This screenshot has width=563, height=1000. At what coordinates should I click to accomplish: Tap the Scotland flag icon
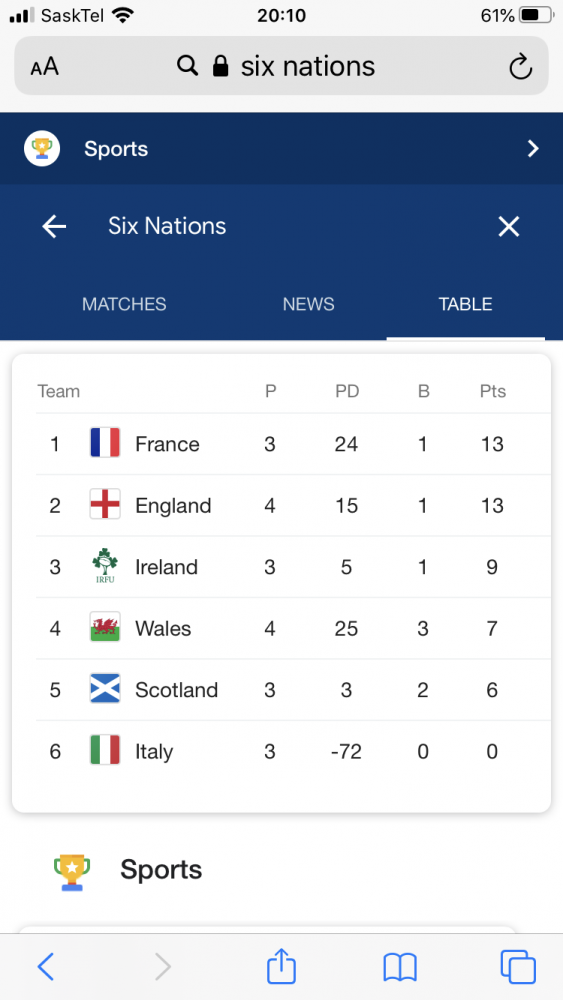tap(105, 689)
